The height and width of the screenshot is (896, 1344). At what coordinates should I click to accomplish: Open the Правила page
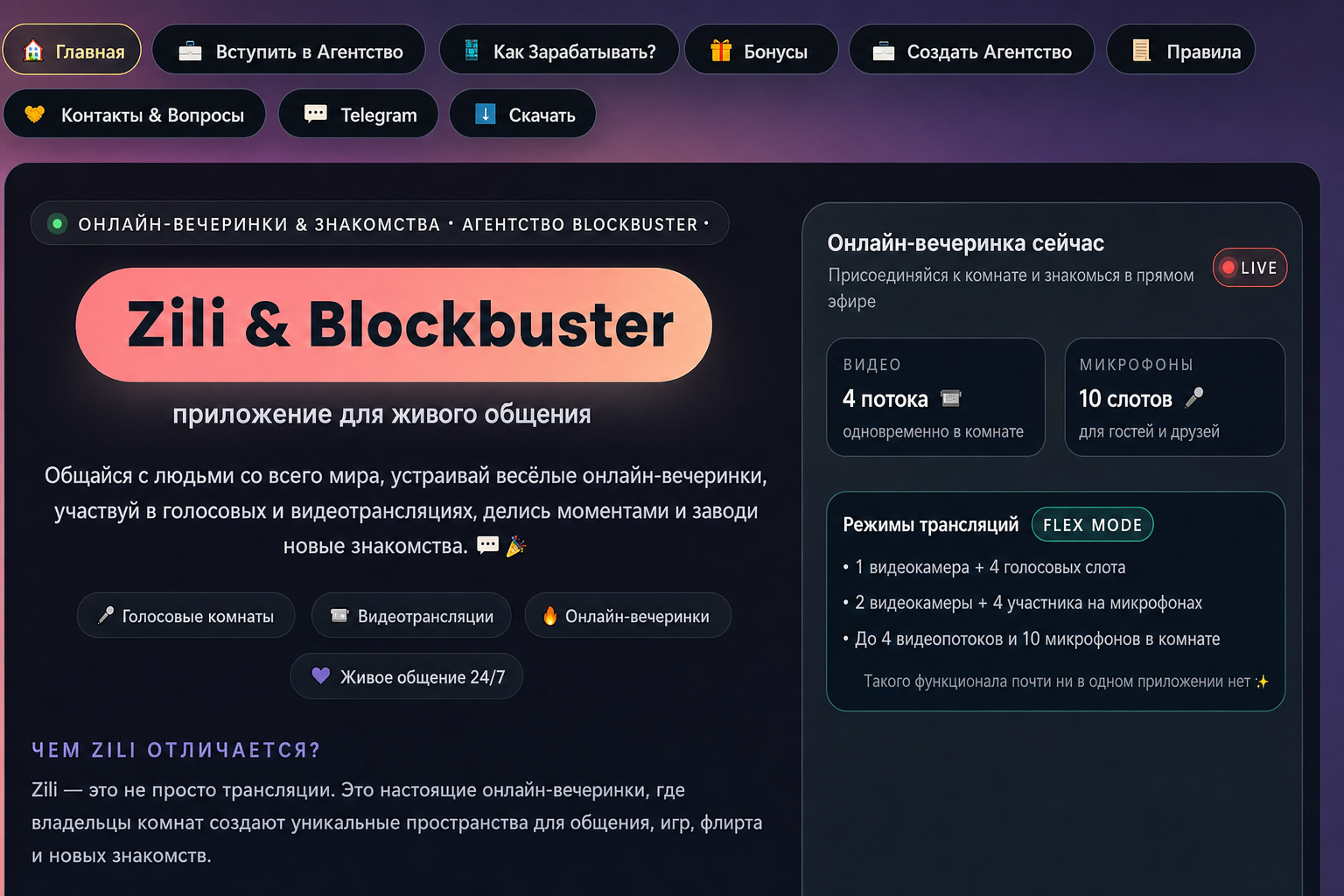(x=1181, y=50)
